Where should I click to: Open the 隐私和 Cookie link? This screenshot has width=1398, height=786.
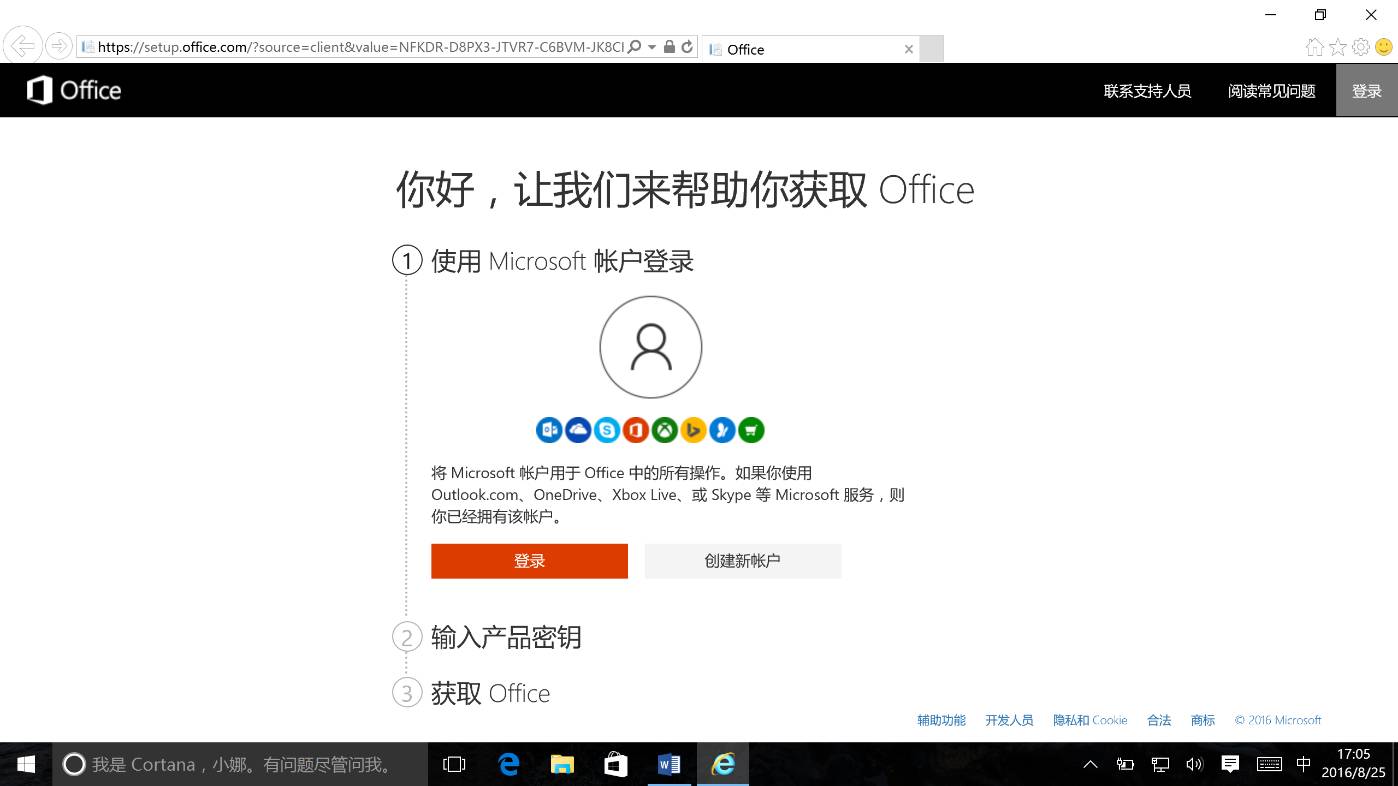click(1089, 719)
